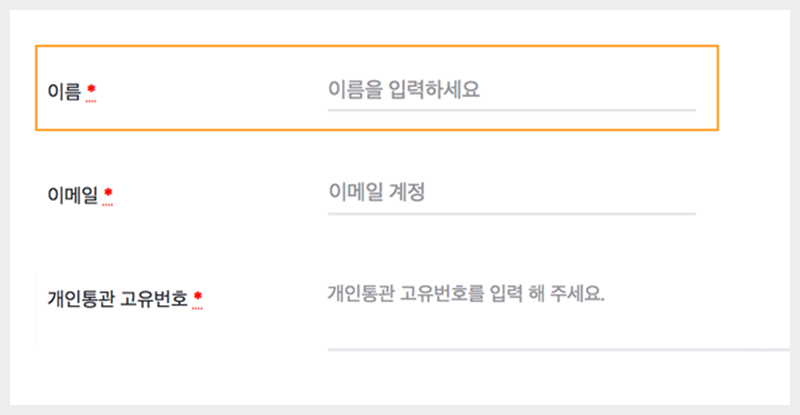Click the blank area between 이메일 label and input
Image resolution: width=800 pixels, height=415 pixels.
(x=220, y=192)
